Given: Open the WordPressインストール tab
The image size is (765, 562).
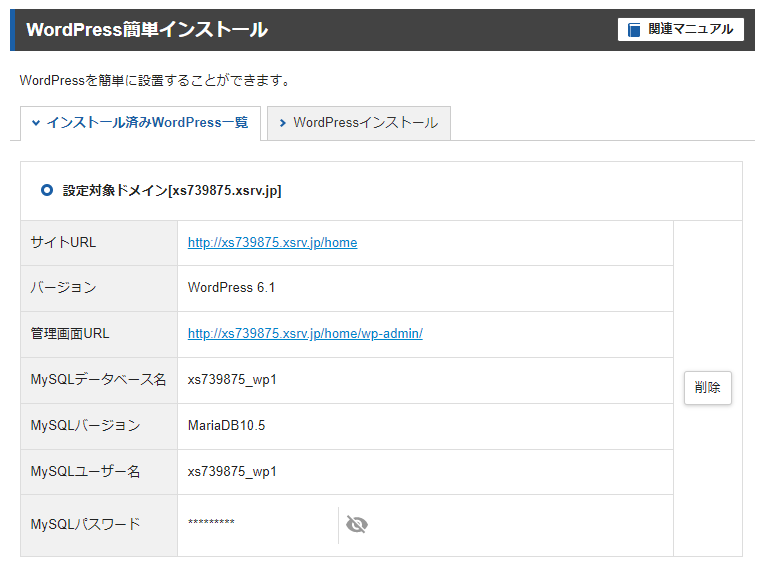Looking at the screenshot, I should click(x=359, y=123).
